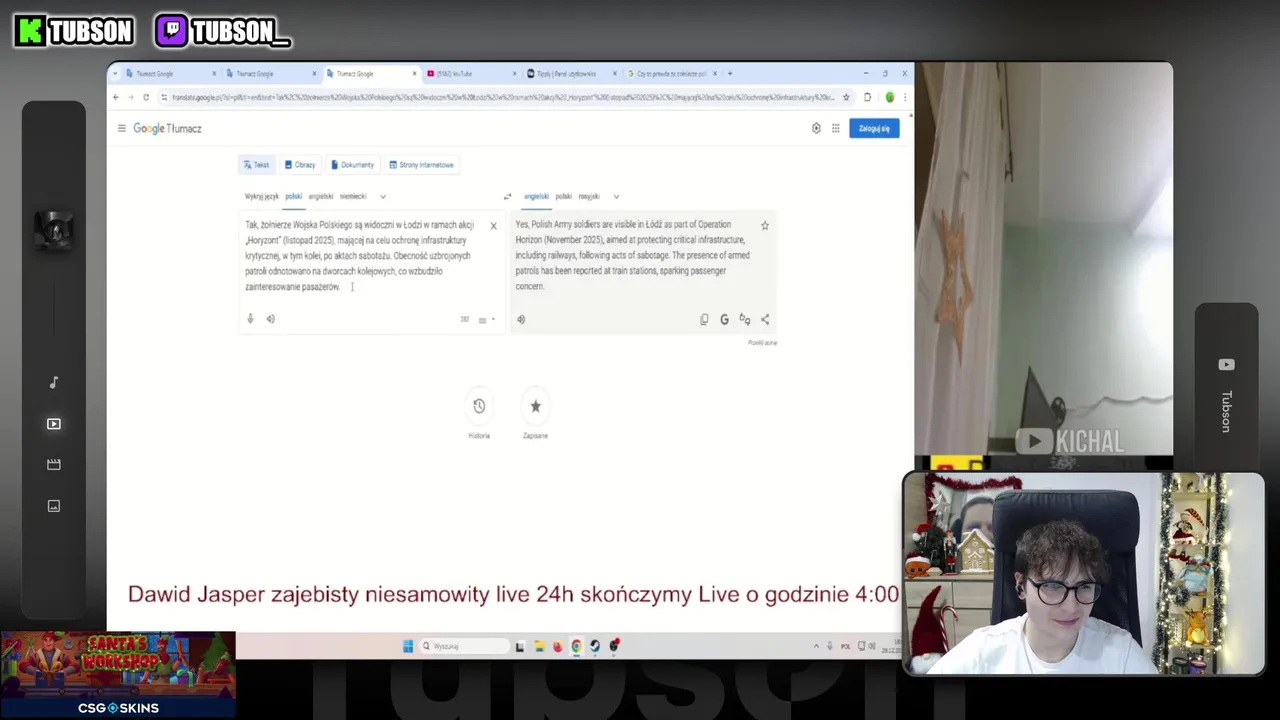Expand the target language list
Image resolution: width=1280 pixels, height=720 pixels.
616,196
